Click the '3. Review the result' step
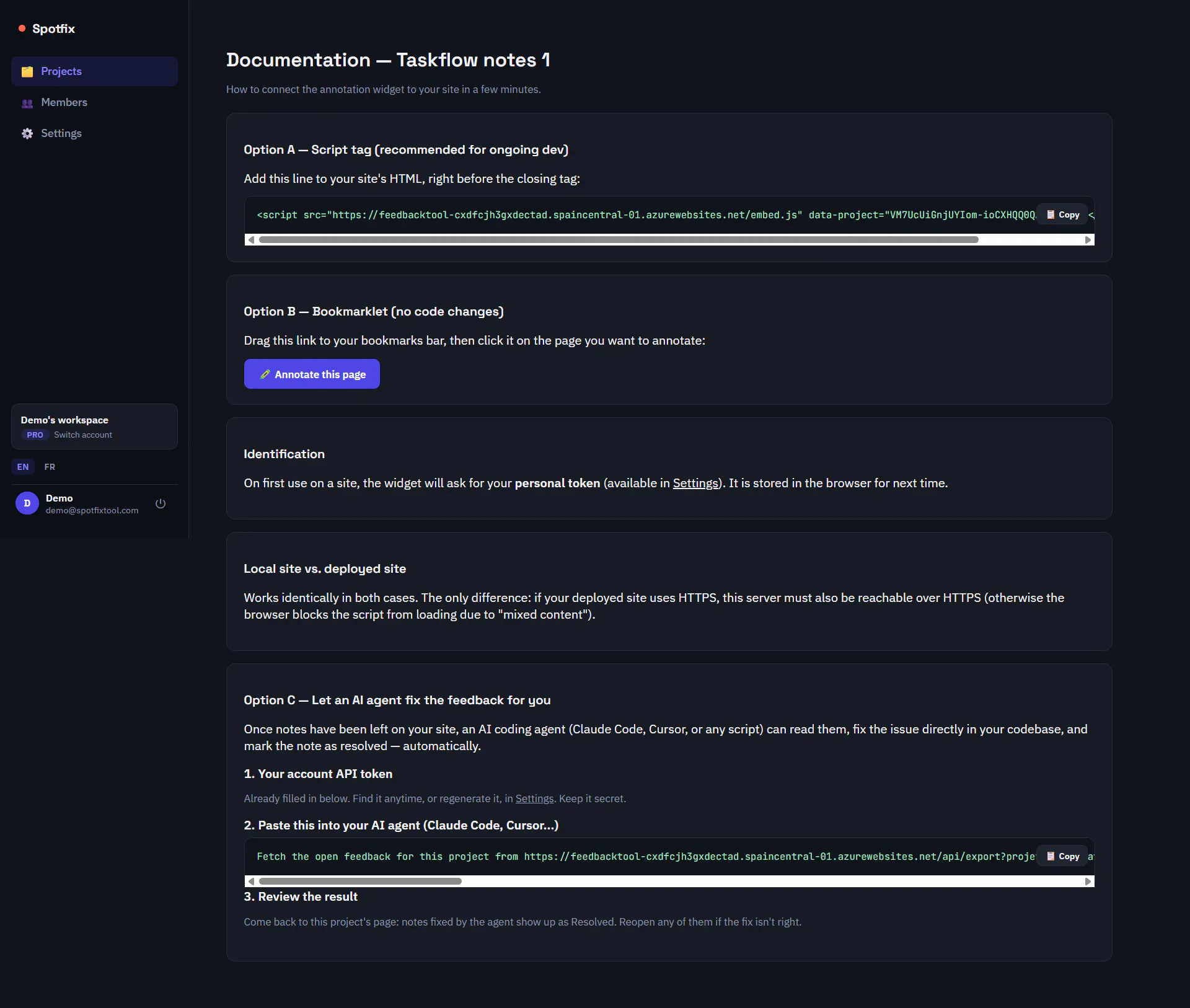This screenshot has height=1008, width=1190. pyautogui.click(x=301, y=896)
